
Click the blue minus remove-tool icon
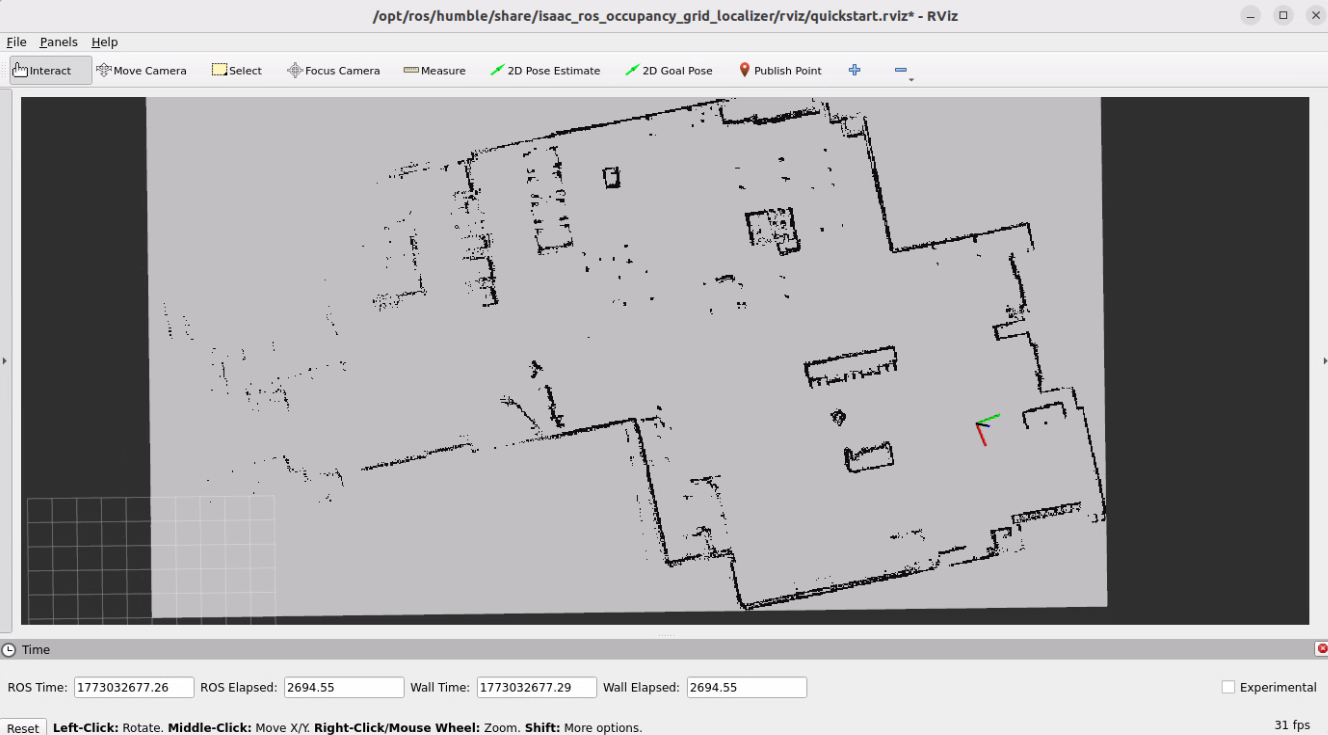(x=900, y=70)
